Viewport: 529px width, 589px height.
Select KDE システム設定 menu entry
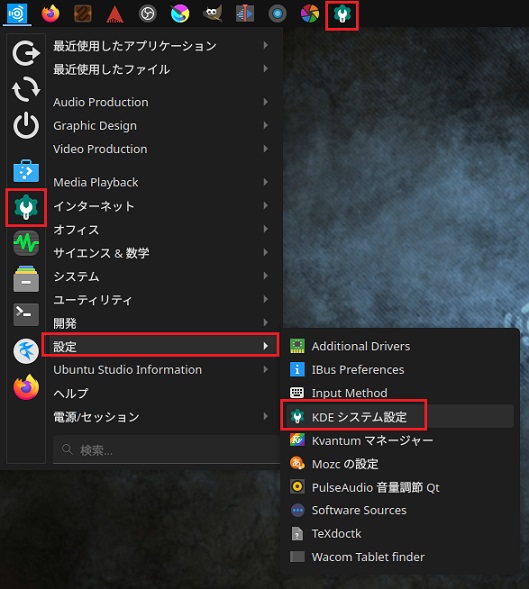coord(399,416)
